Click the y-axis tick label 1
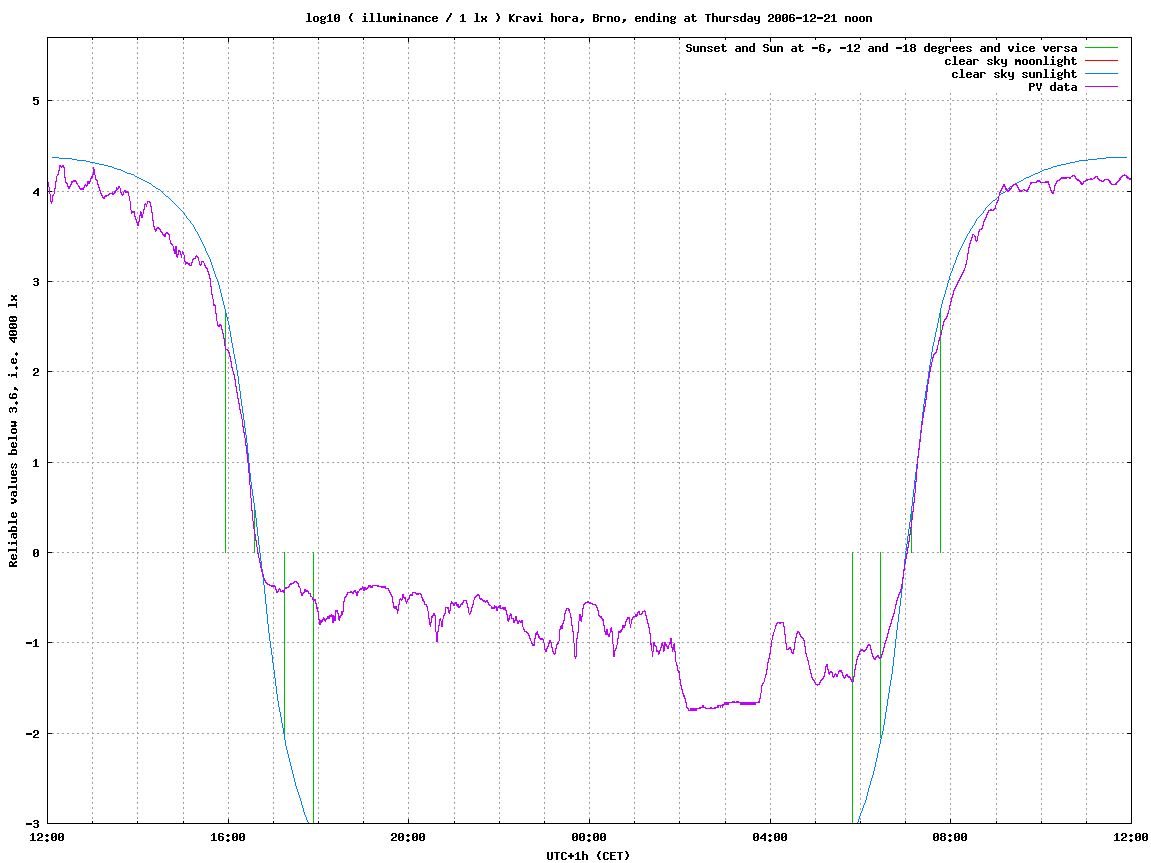 [x=36, y=463]
